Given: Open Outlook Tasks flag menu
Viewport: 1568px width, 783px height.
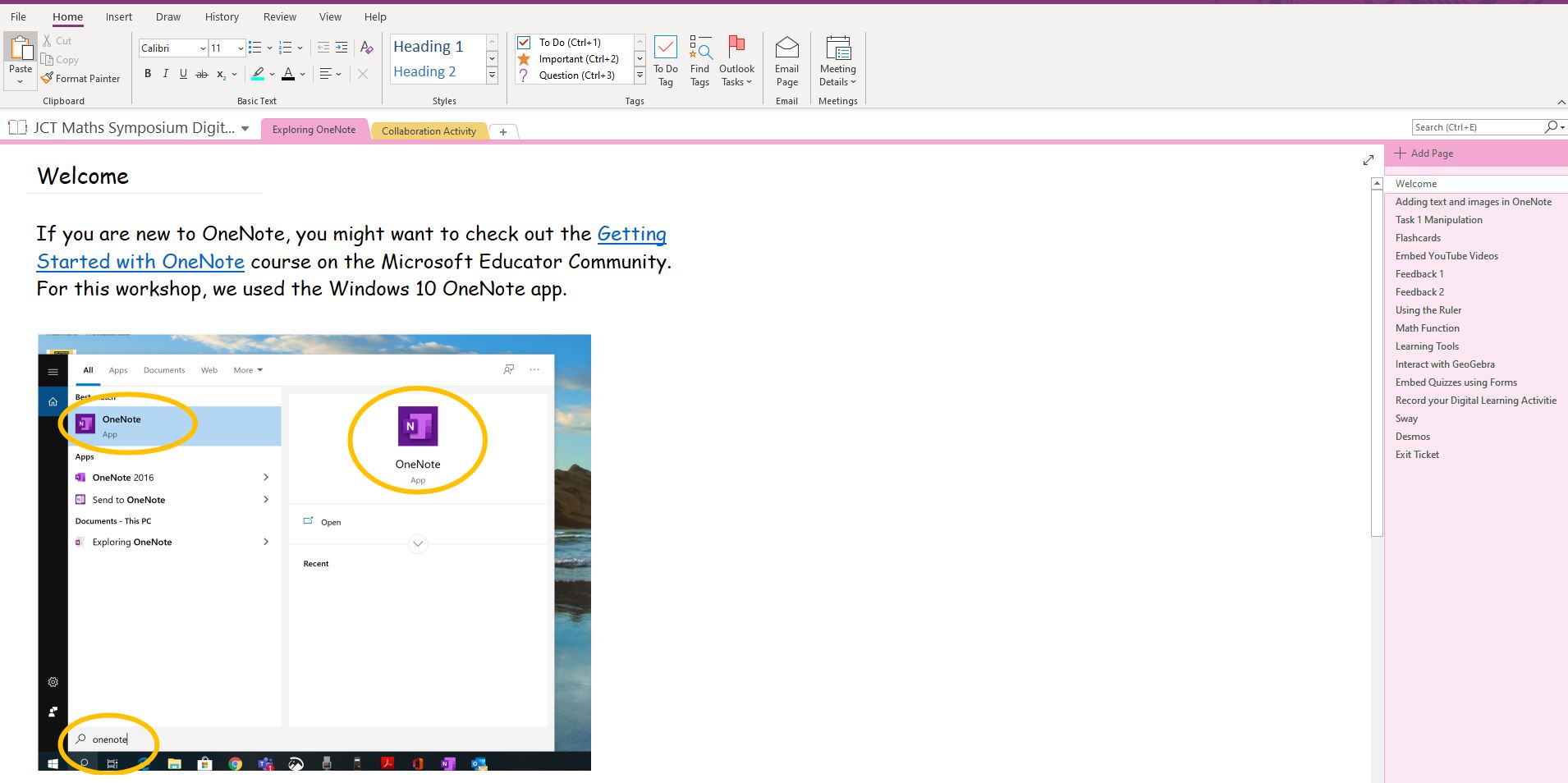Looking at the screenshot, I should (736, 62).
